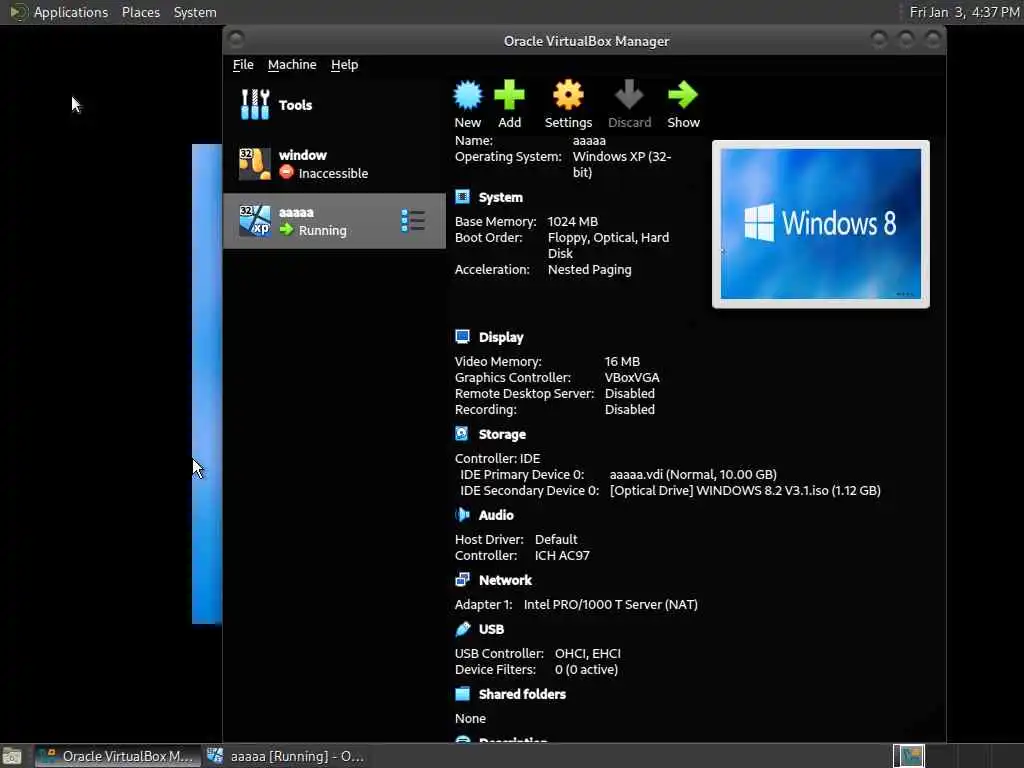Click the Display section heading
1024x768 pixels.
501,337
